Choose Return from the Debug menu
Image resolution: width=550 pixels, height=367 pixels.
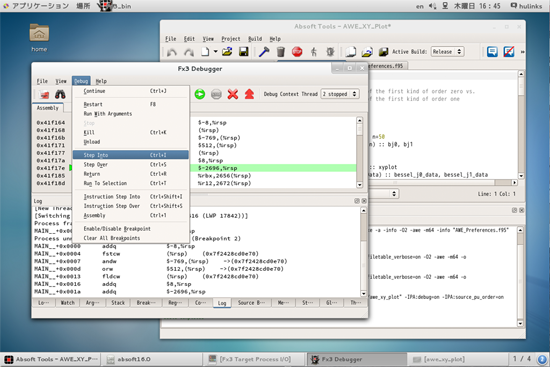pos(131,174)
